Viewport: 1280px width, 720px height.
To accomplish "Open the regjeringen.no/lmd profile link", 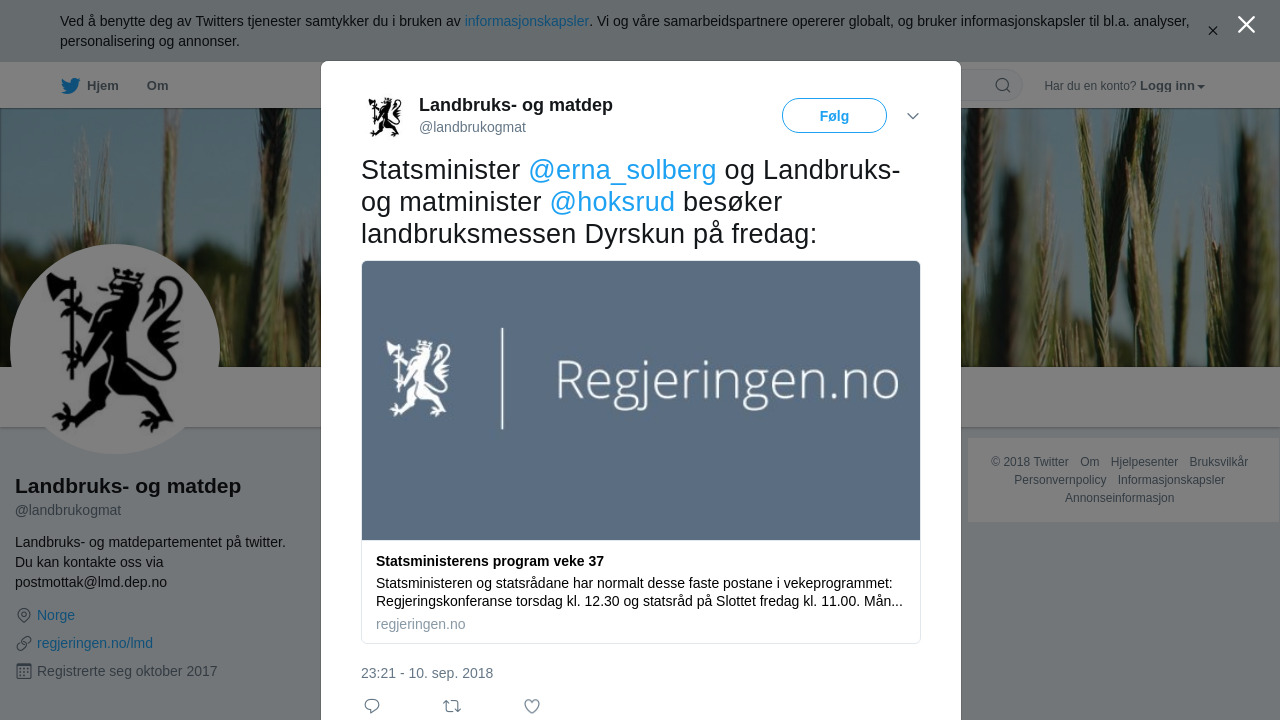I will click(95, 643).
